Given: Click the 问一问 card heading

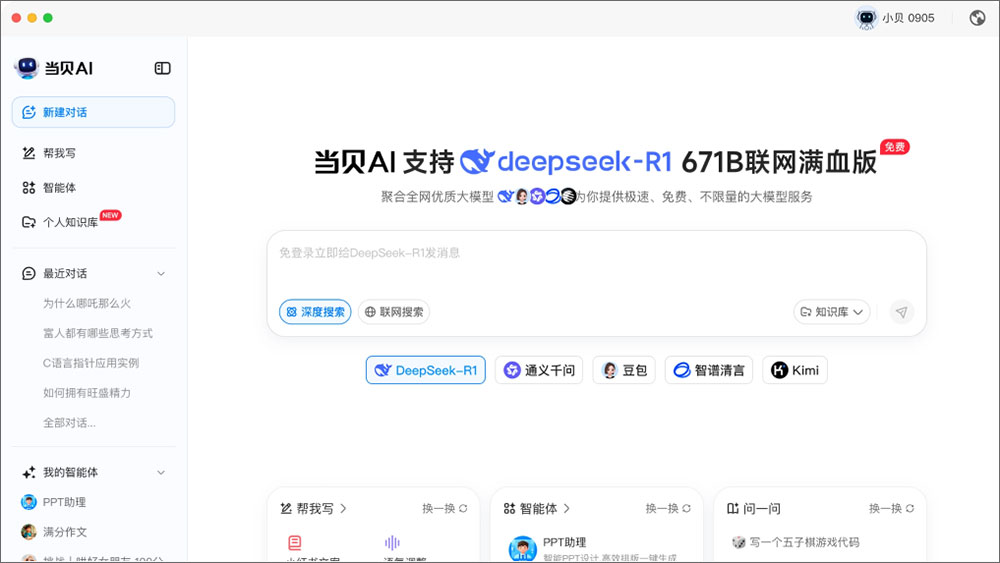Looking at the screenshot, I should tap(754, 508).
